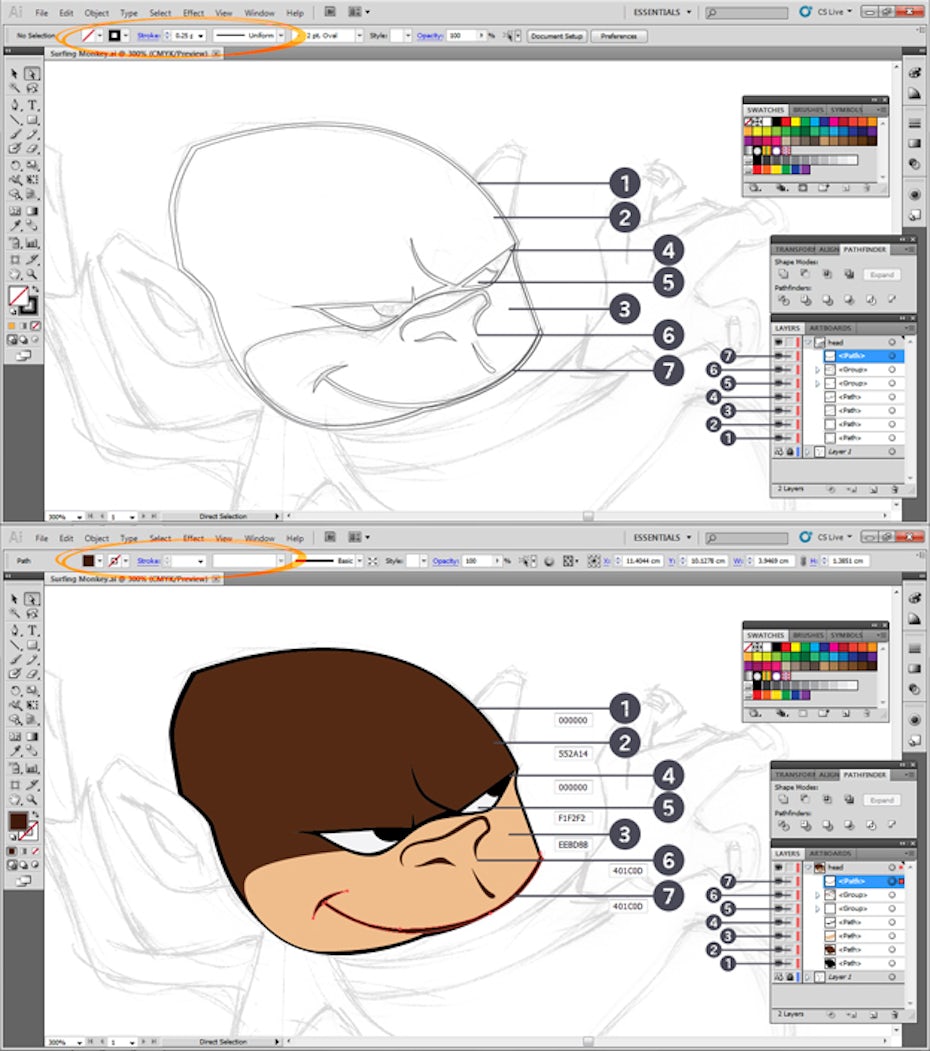
Task: Switch to the Artboards tab in the lower window
Action: click(829, 854)
